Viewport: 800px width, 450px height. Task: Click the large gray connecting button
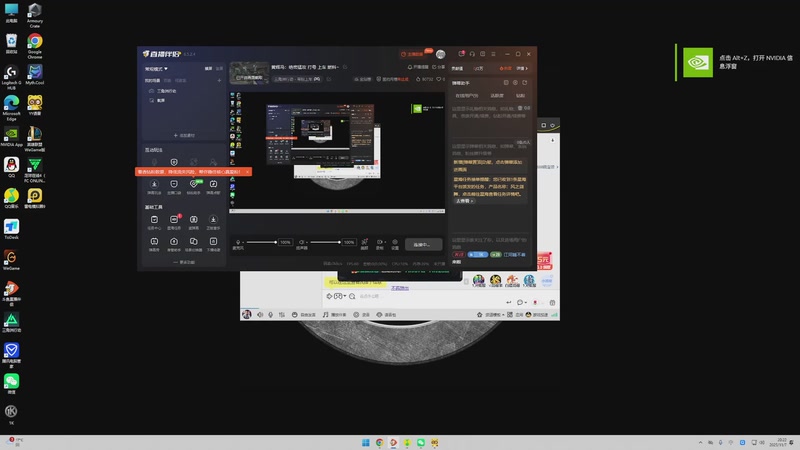pos(423,244)
